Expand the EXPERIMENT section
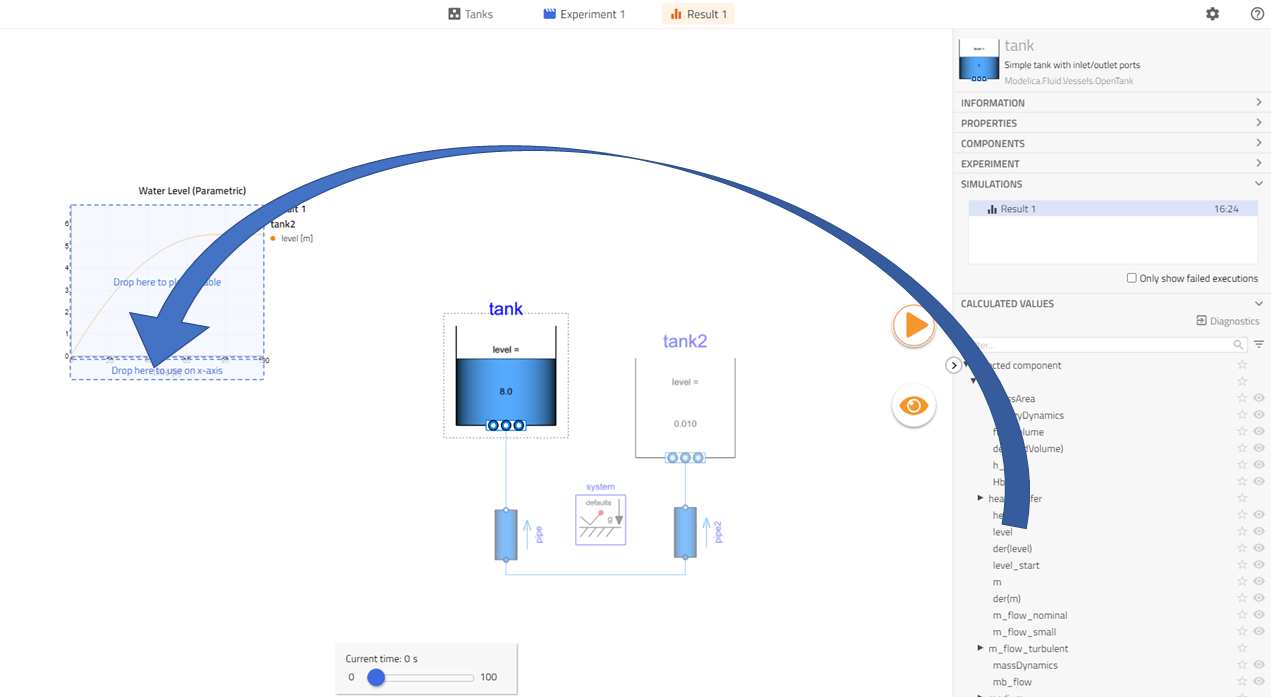 [1112, 164]
